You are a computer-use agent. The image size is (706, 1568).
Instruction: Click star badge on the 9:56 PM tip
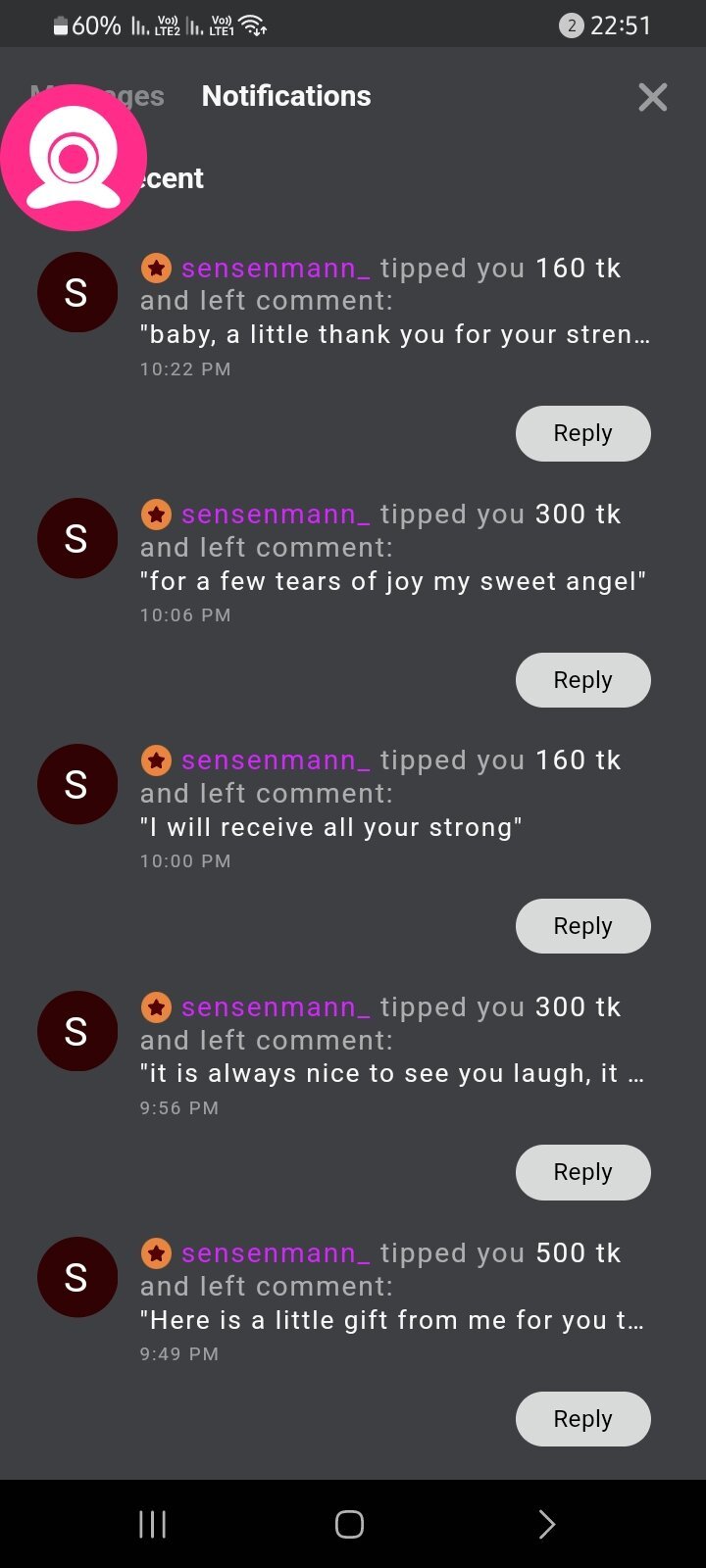tap(156, 1007)
